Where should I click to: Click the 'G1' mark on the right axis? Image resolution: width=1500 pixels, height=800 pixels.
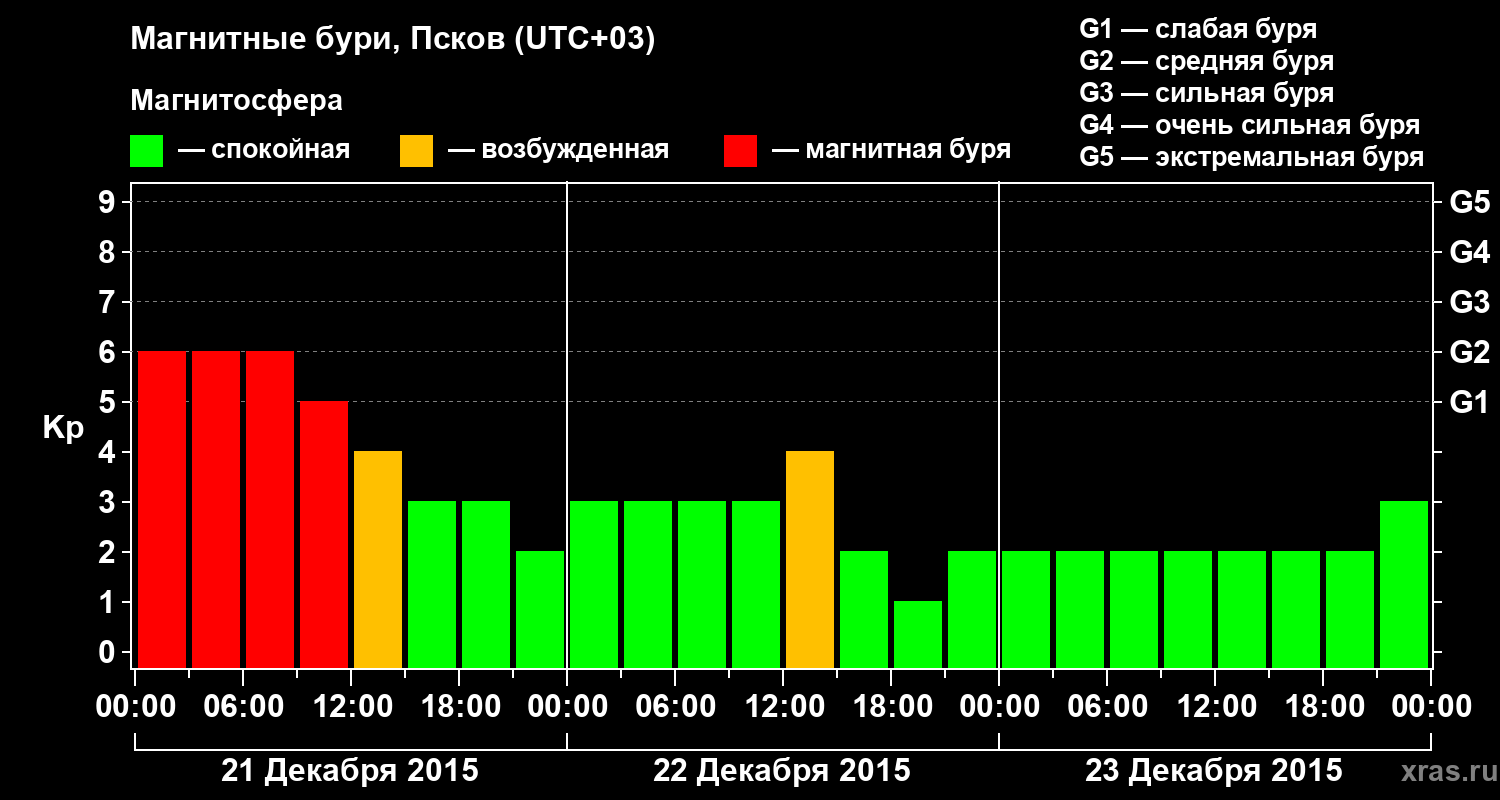[x=1470, y=402]
